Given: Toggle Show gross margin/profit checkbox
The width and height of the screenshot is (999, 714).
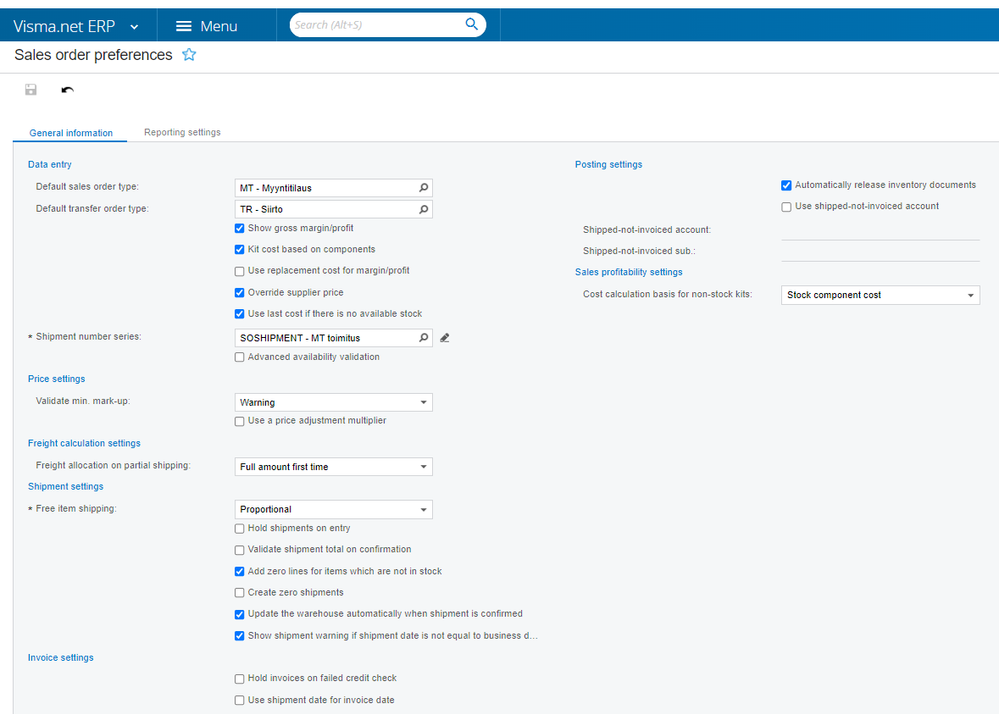Looking at the screenshot, I should click(240, 228).
